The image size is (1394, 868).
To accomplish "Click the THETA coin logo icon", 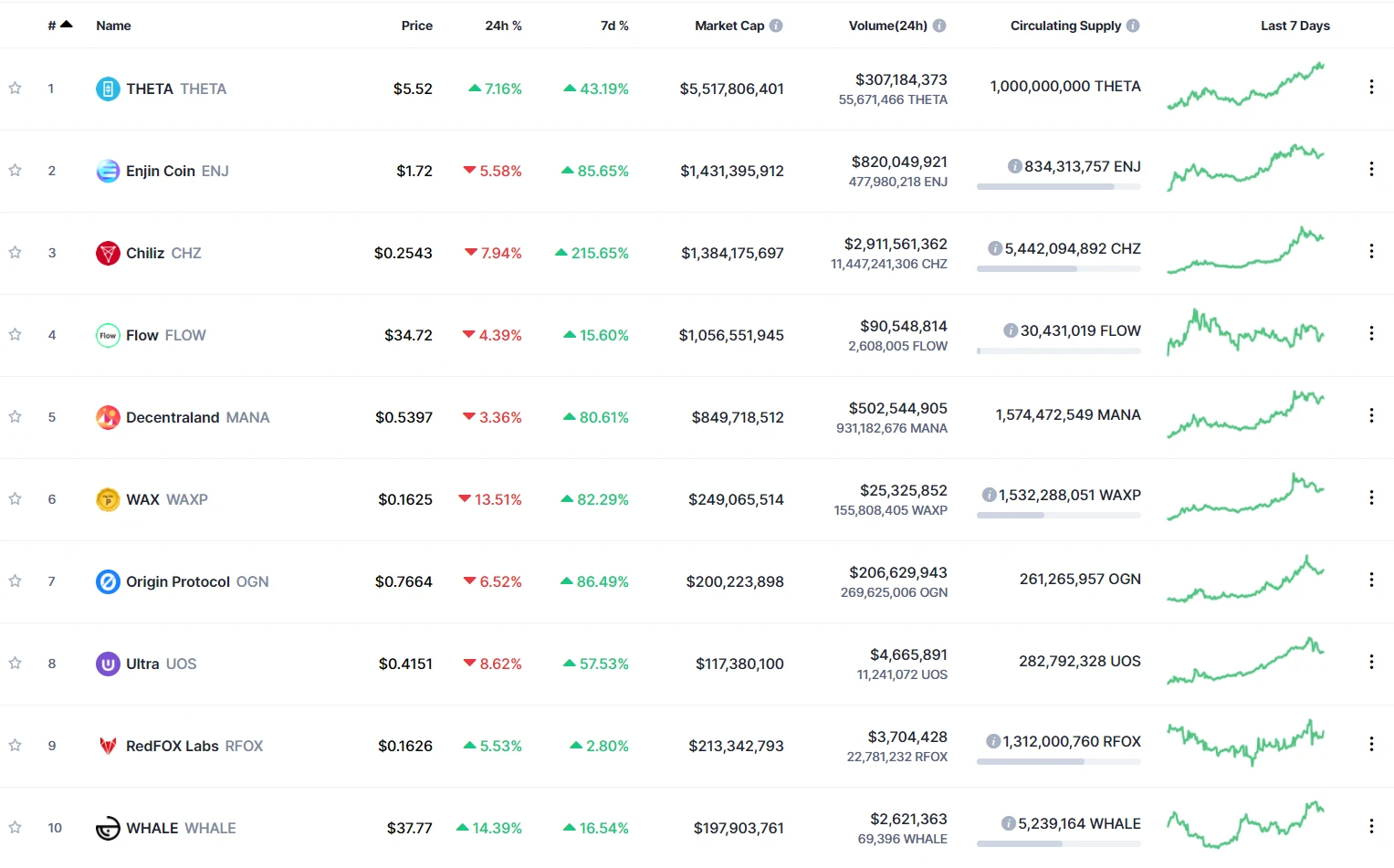I will click(108, 89).
